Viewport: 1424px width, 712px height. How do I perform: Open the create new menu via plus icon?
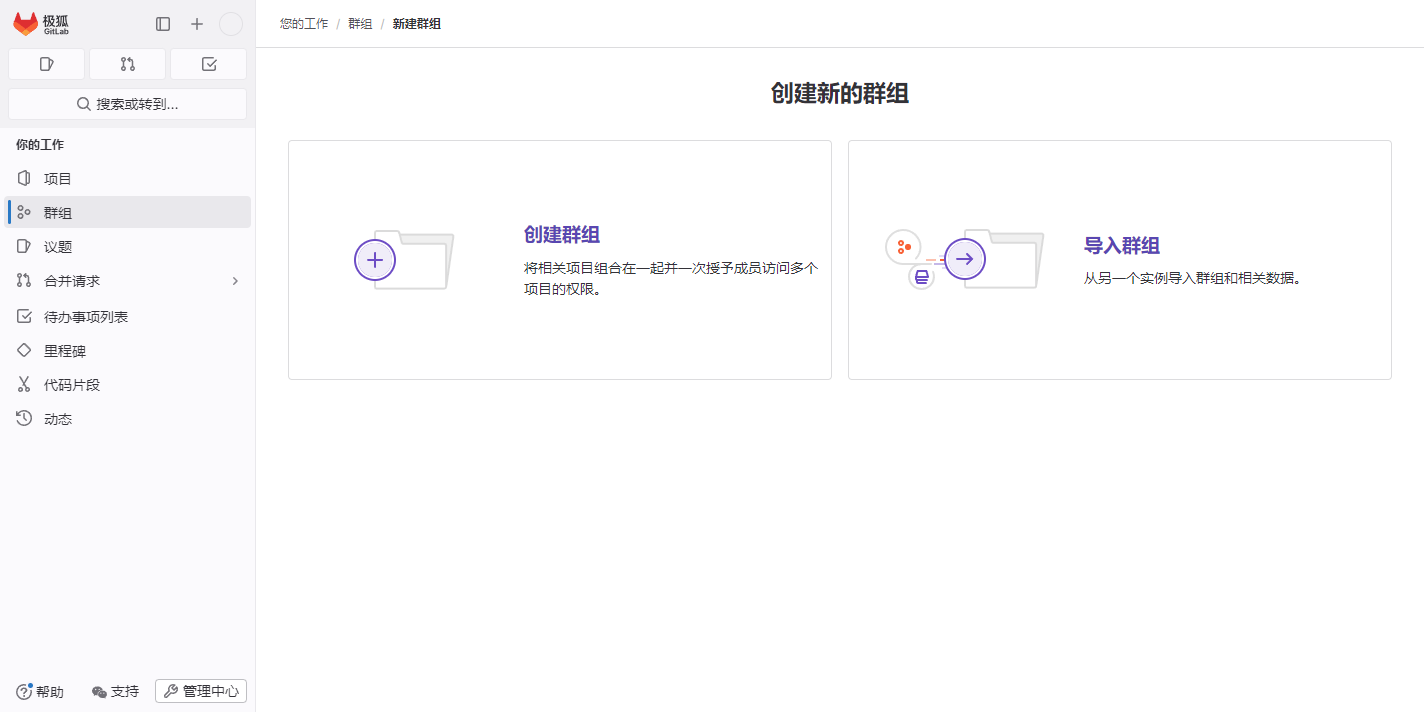196,23
